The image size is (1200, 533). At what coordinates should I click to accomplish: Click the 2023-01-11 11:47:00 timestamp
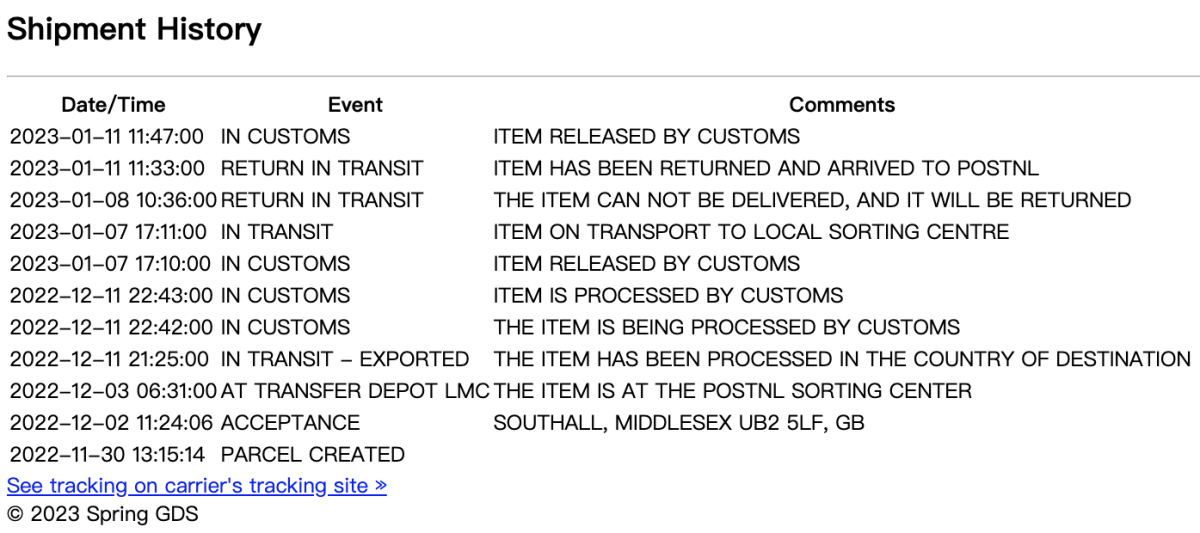tap(107, 136)
